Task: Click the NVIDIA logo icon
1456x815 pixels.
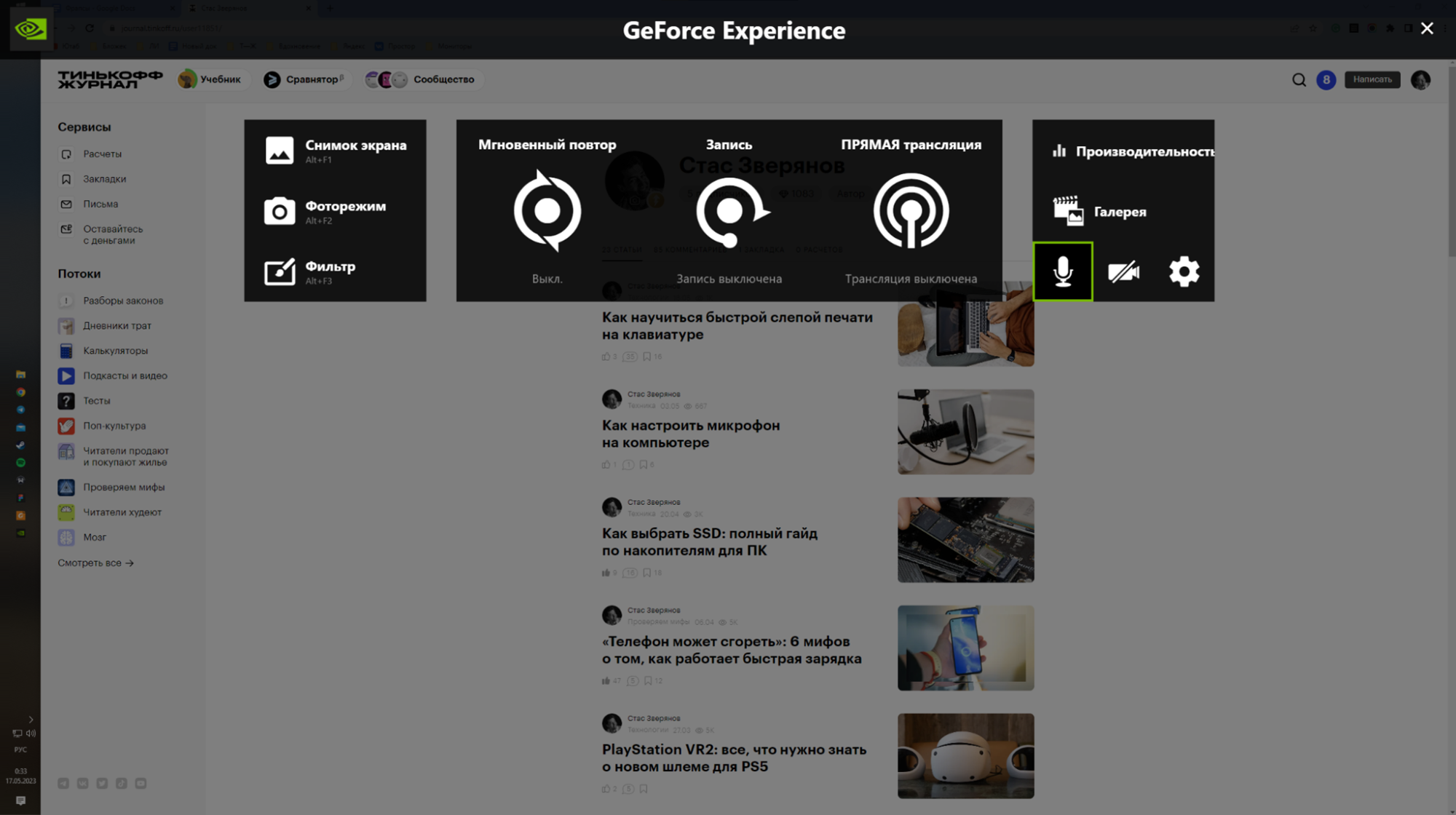Action: 31,29
